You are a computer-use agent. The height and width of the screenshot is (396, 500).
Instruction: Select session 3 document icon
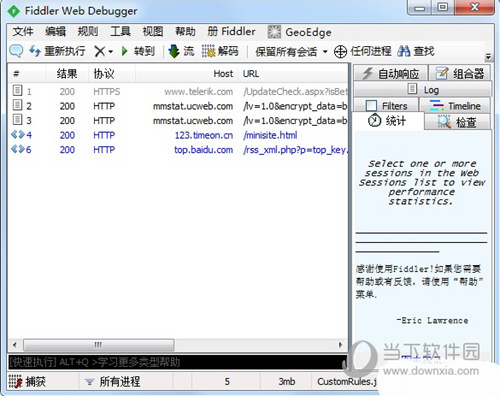17,119
